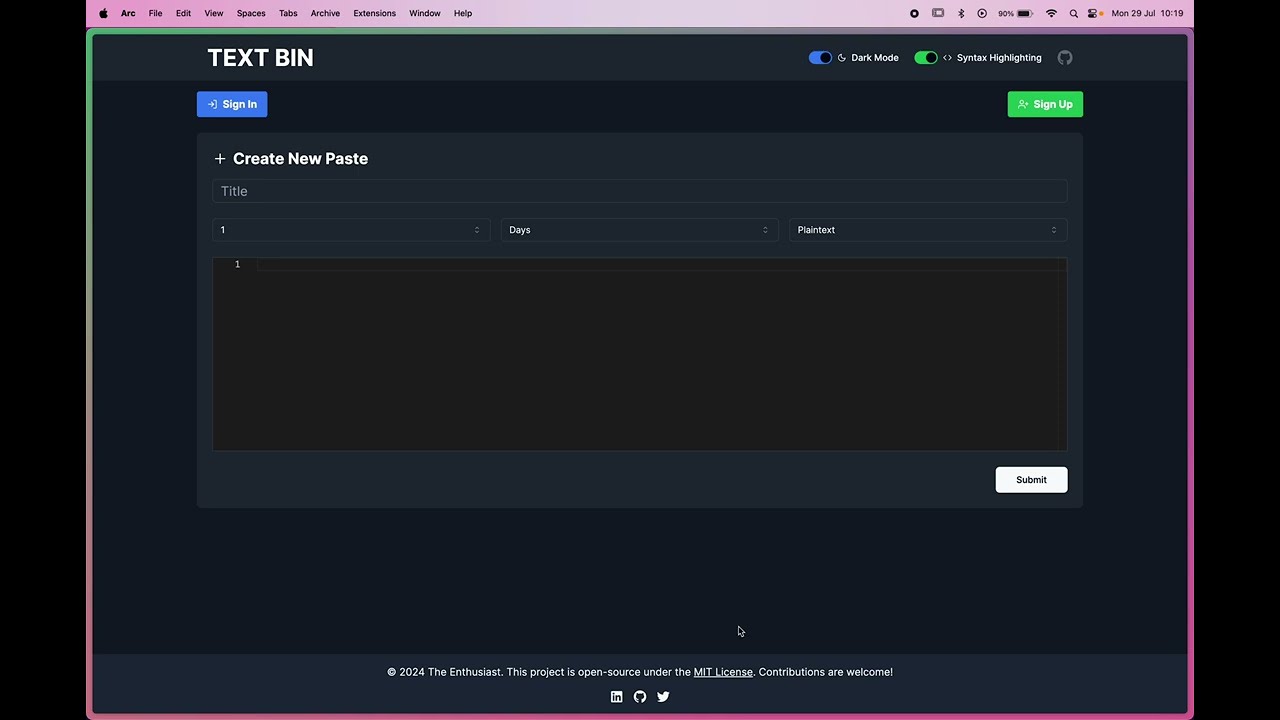Screen dimensions: 1280x720
Task: Open the Extensions menu
Action: pos(375,13)
